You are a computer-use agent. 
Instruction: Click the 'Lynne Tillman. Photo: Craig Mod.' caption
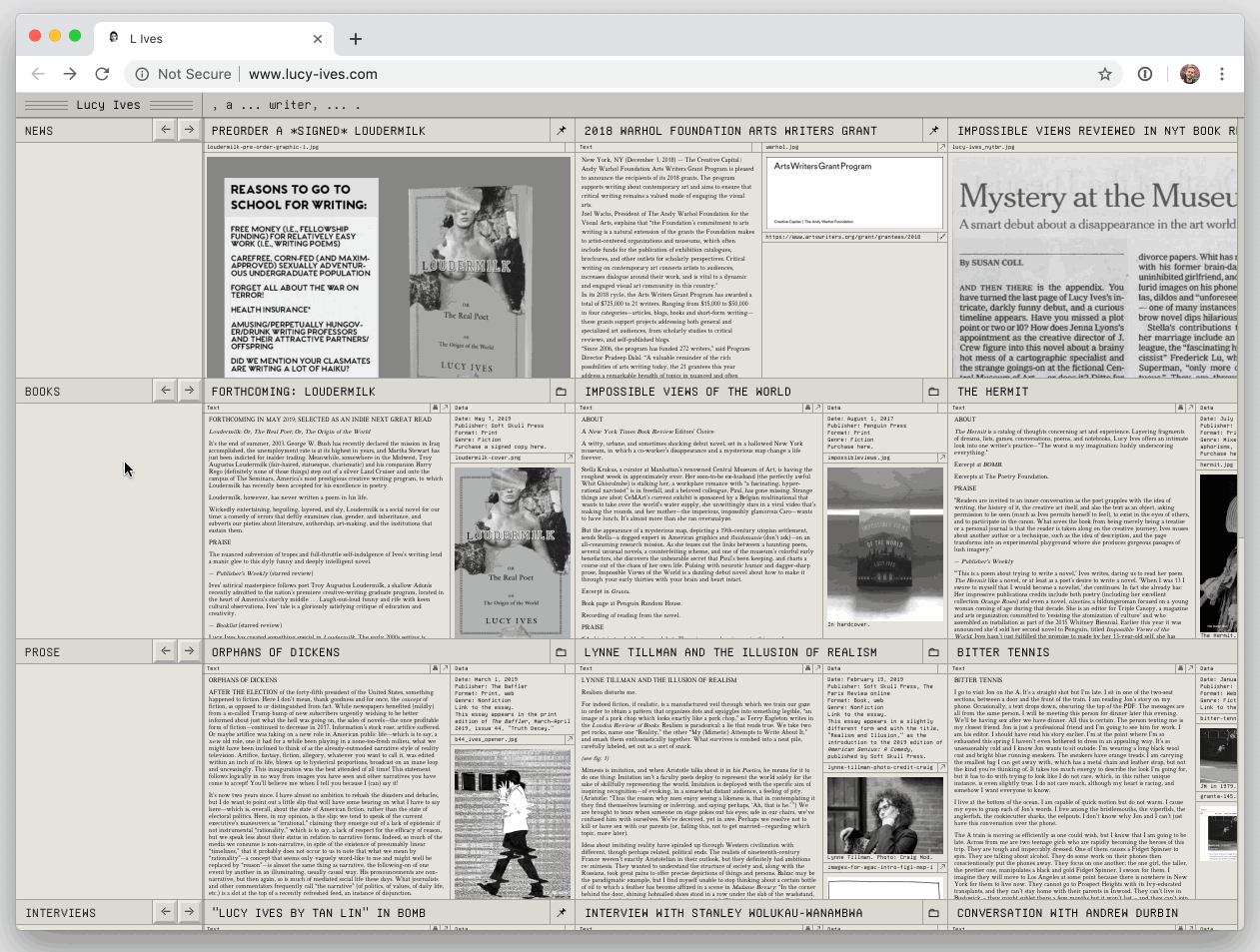[x=879, y=857]
